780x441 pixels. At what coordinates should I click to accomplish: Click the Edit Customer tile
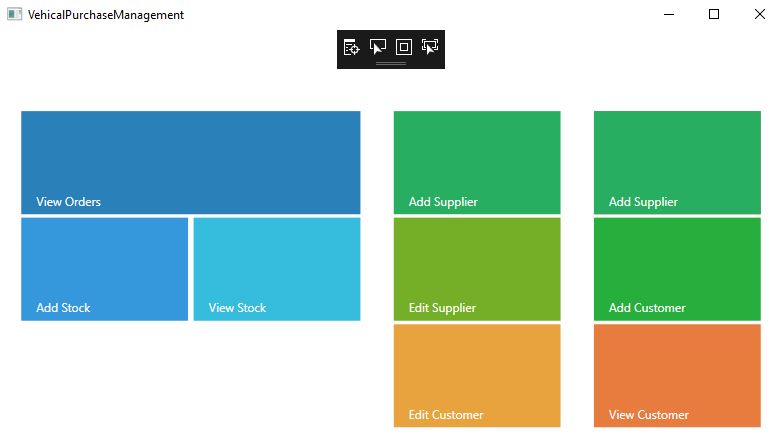(477, 375)
